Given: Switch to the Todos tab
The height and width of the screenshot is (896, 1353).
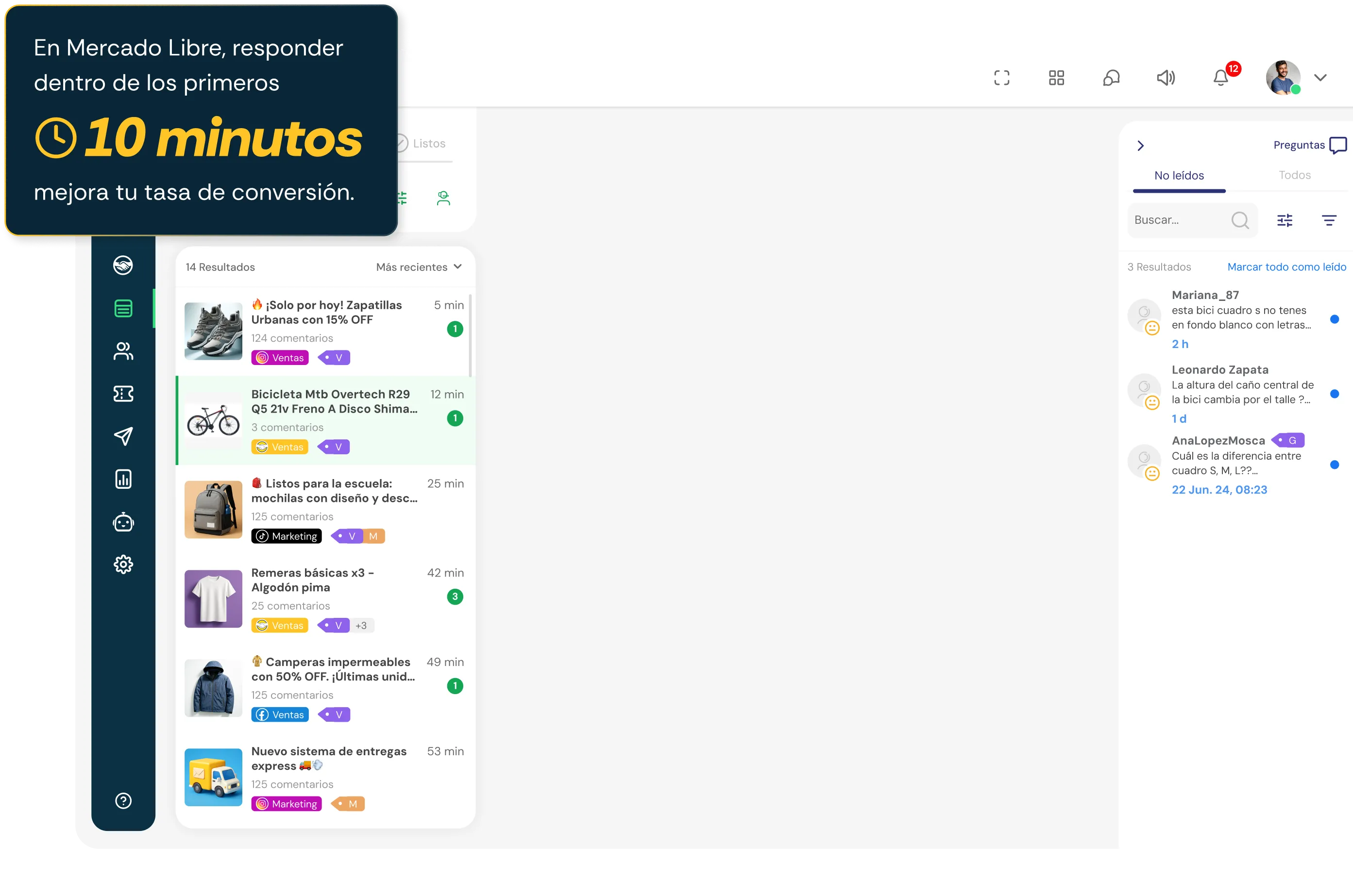Looking at the screenshot, I should tap(1294, 175).
